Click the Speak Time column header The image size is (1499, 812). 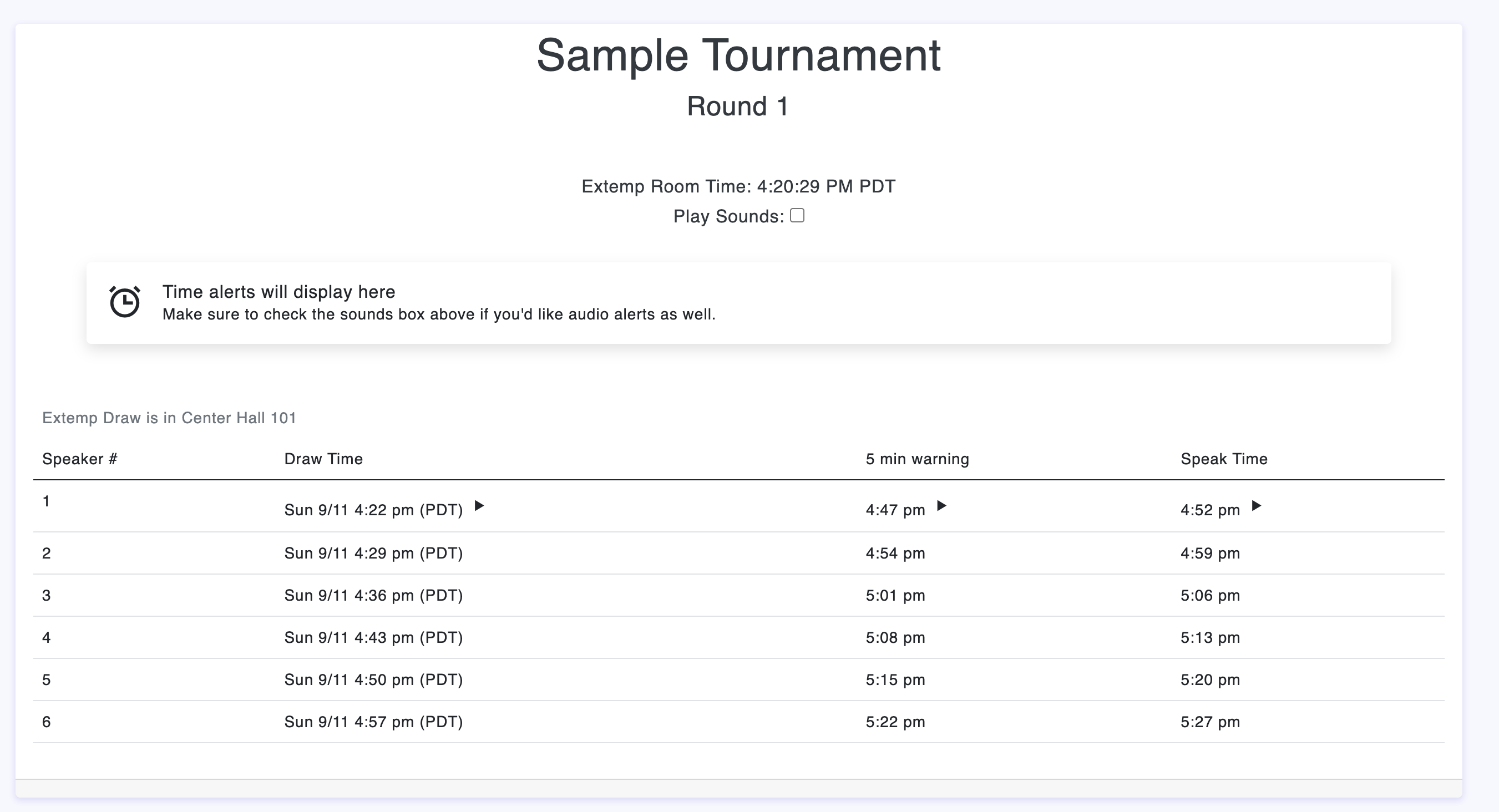(1224, 459)
